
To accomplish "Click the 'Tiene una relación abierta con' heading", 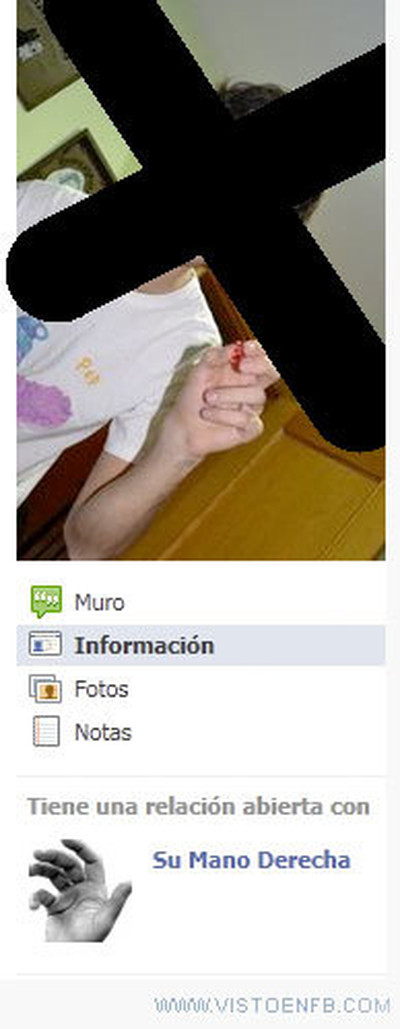I will coord(198,807).
